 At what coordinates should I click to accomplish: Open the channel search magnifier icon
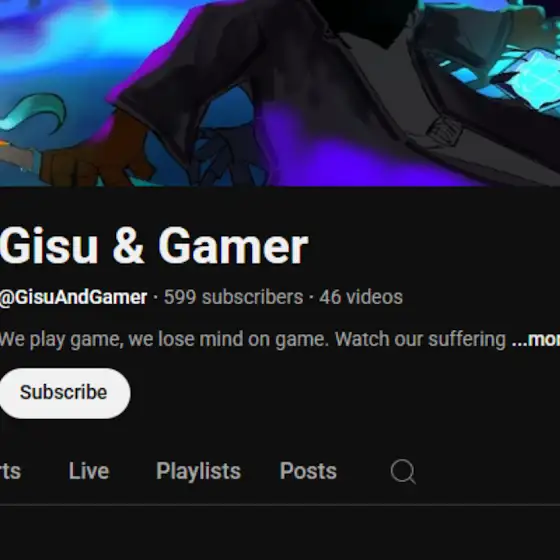point(403,471)
